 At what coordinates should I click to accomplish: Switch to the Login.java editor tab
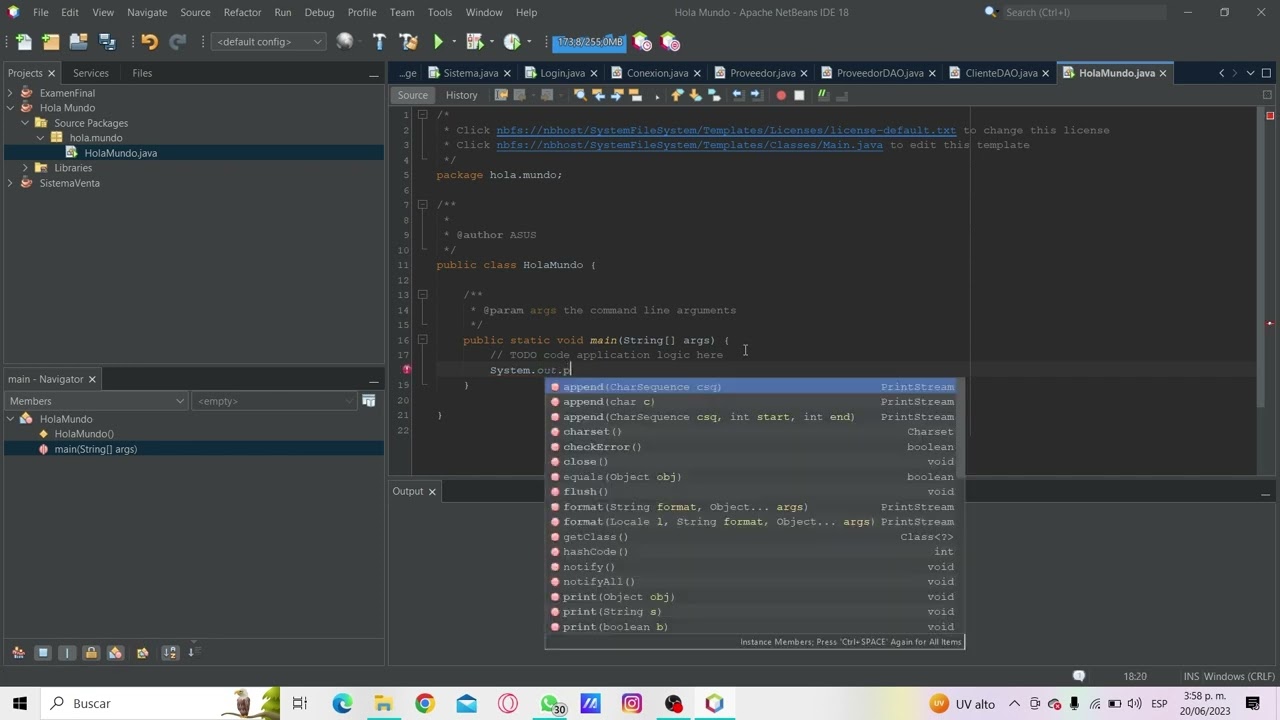click(562, 73)
